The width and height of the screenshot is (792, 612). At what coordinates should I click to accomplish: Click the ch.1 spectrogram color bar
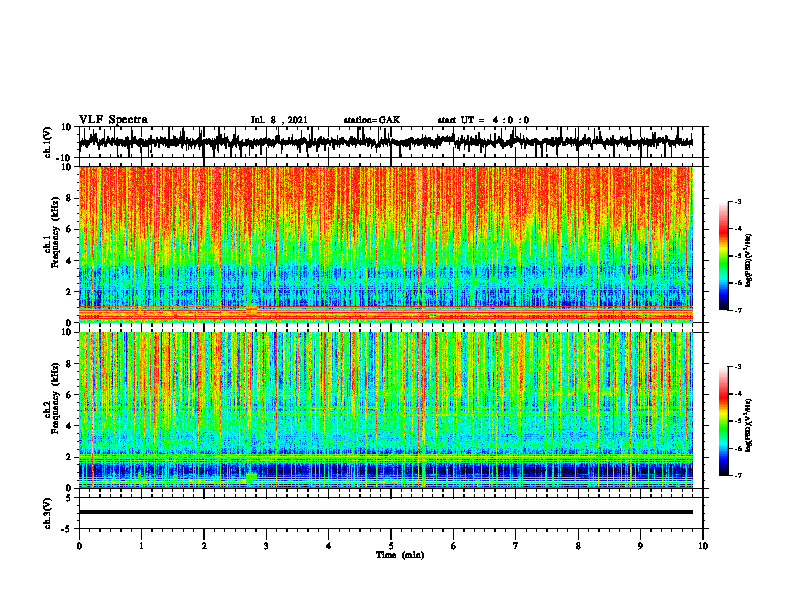click(x=723, y=256)
